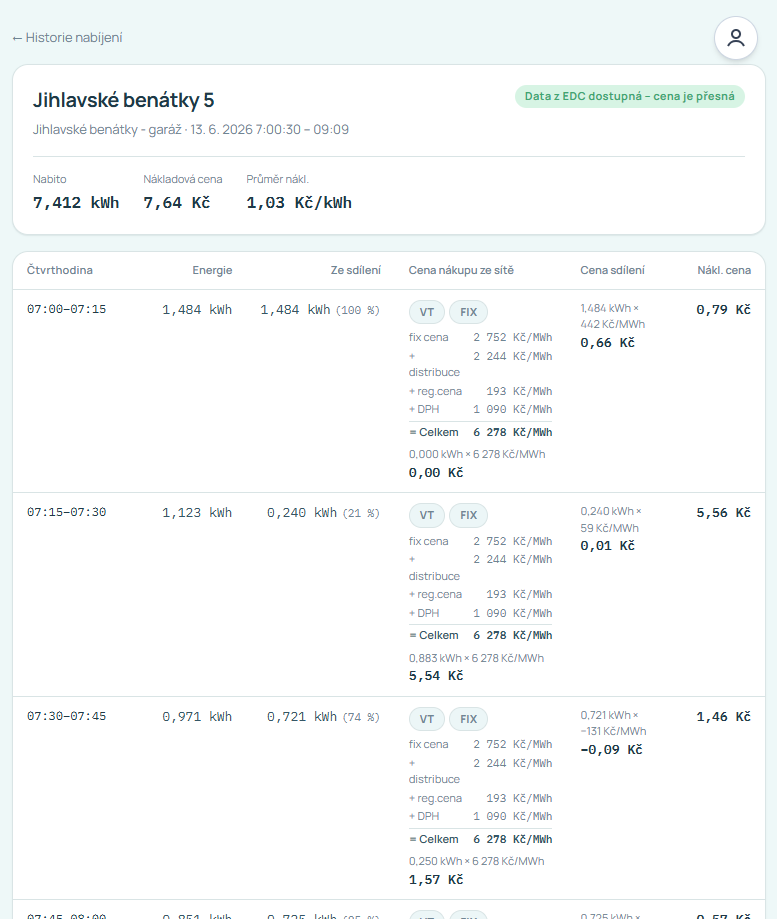Click the 1,46 Kč cost cell
This screenshot has height=919, width=777.
(x=723, y=717)
